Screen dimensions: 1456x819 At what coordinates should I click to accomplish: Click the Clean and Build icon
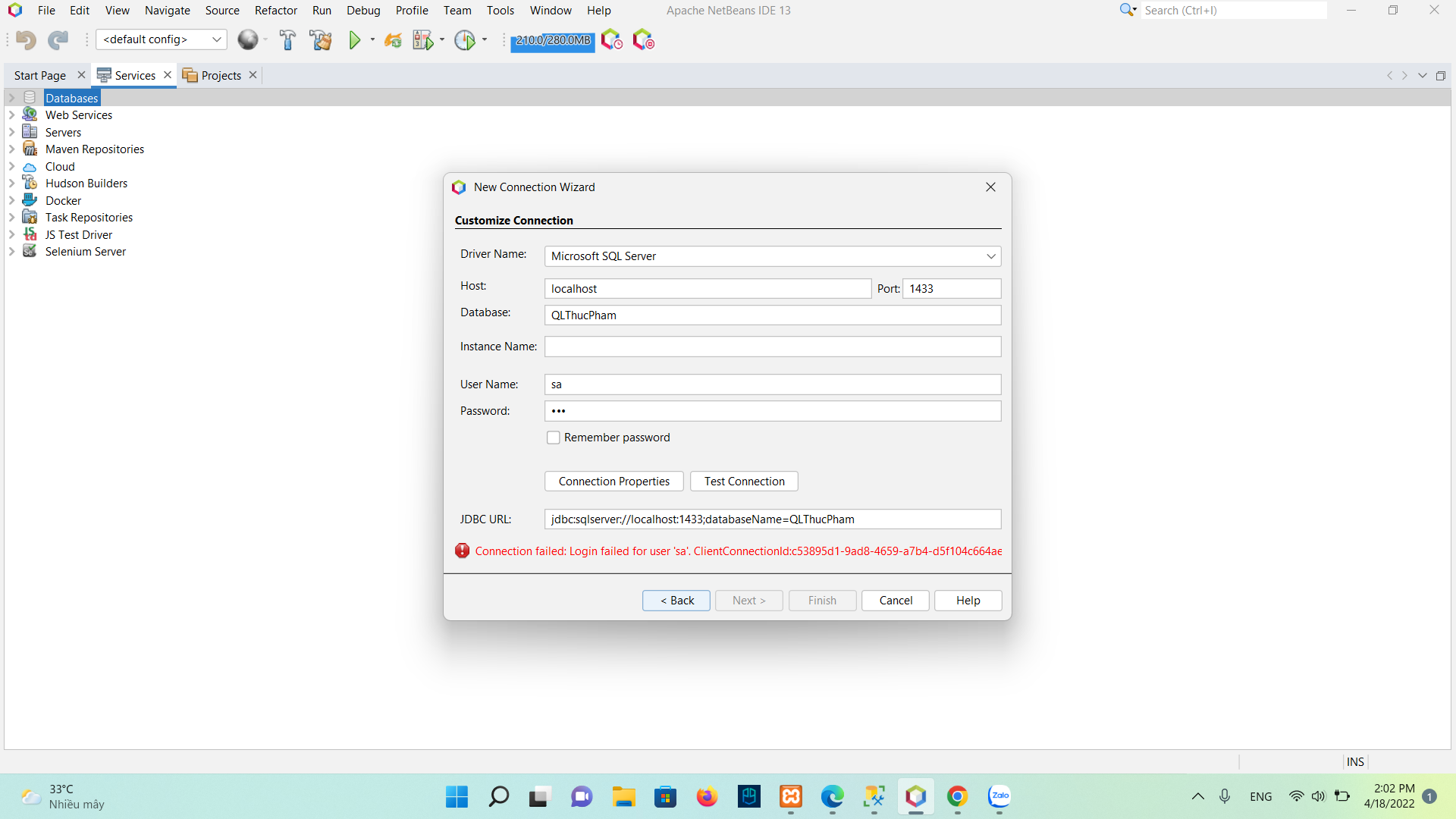pyautogui.click(x=321, y=39)
